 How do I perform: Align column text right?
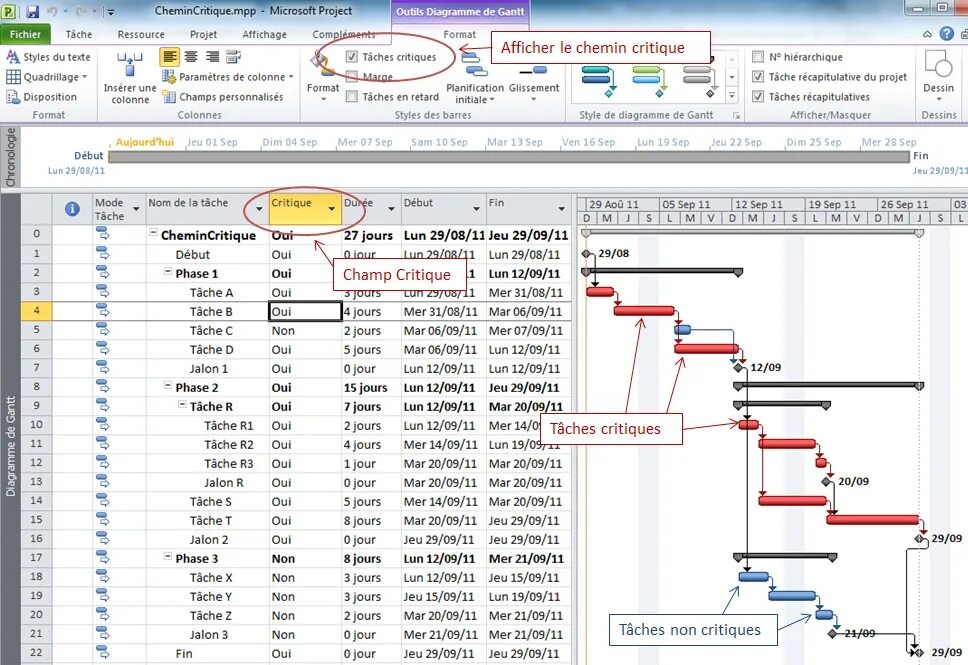pos(212,57)
